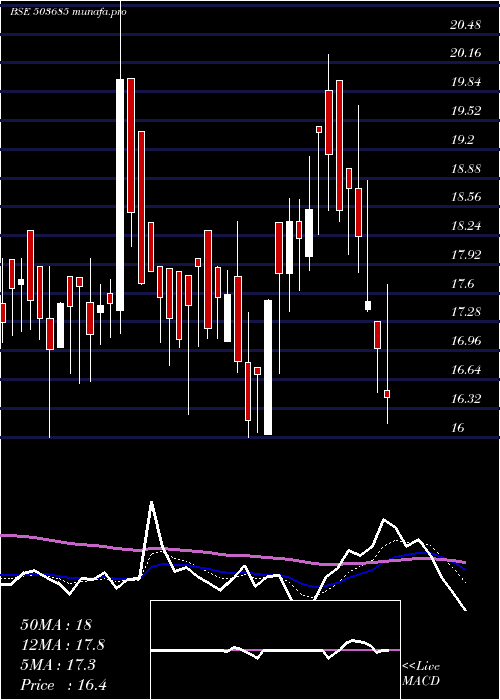500x700 pixels.
Task: Click the tallest white candlestick body
Action: pos(120,195)
